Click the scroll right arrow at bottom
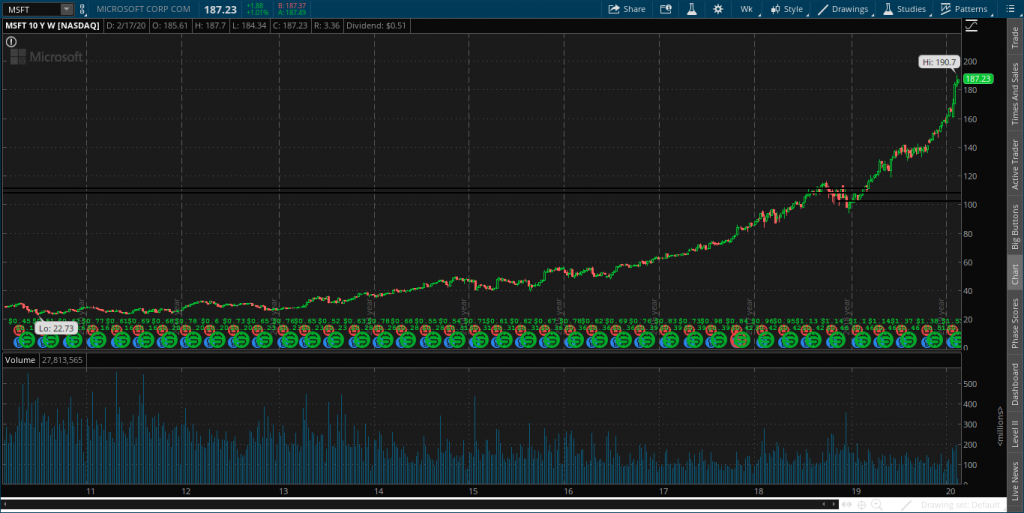 point(835,504)
